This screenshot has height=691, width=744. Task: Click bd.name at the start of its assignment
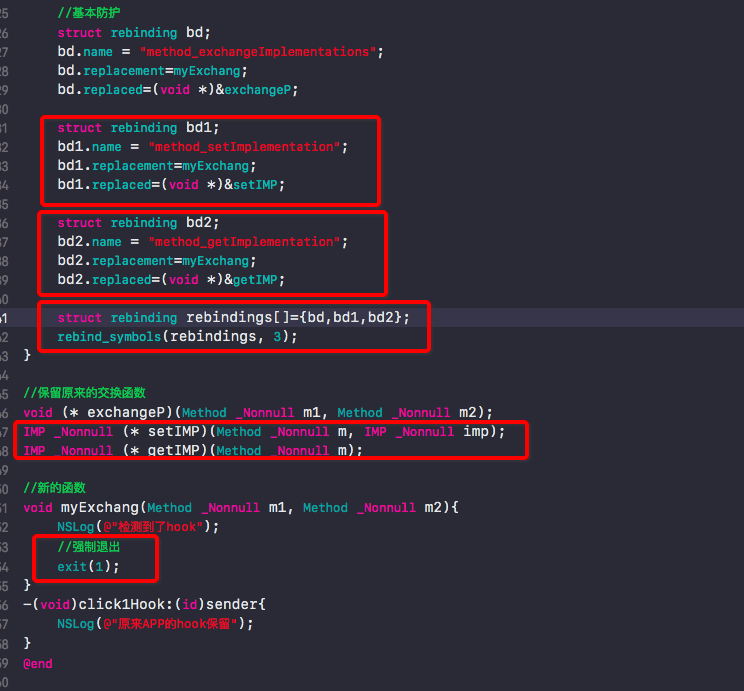[85, 52]
